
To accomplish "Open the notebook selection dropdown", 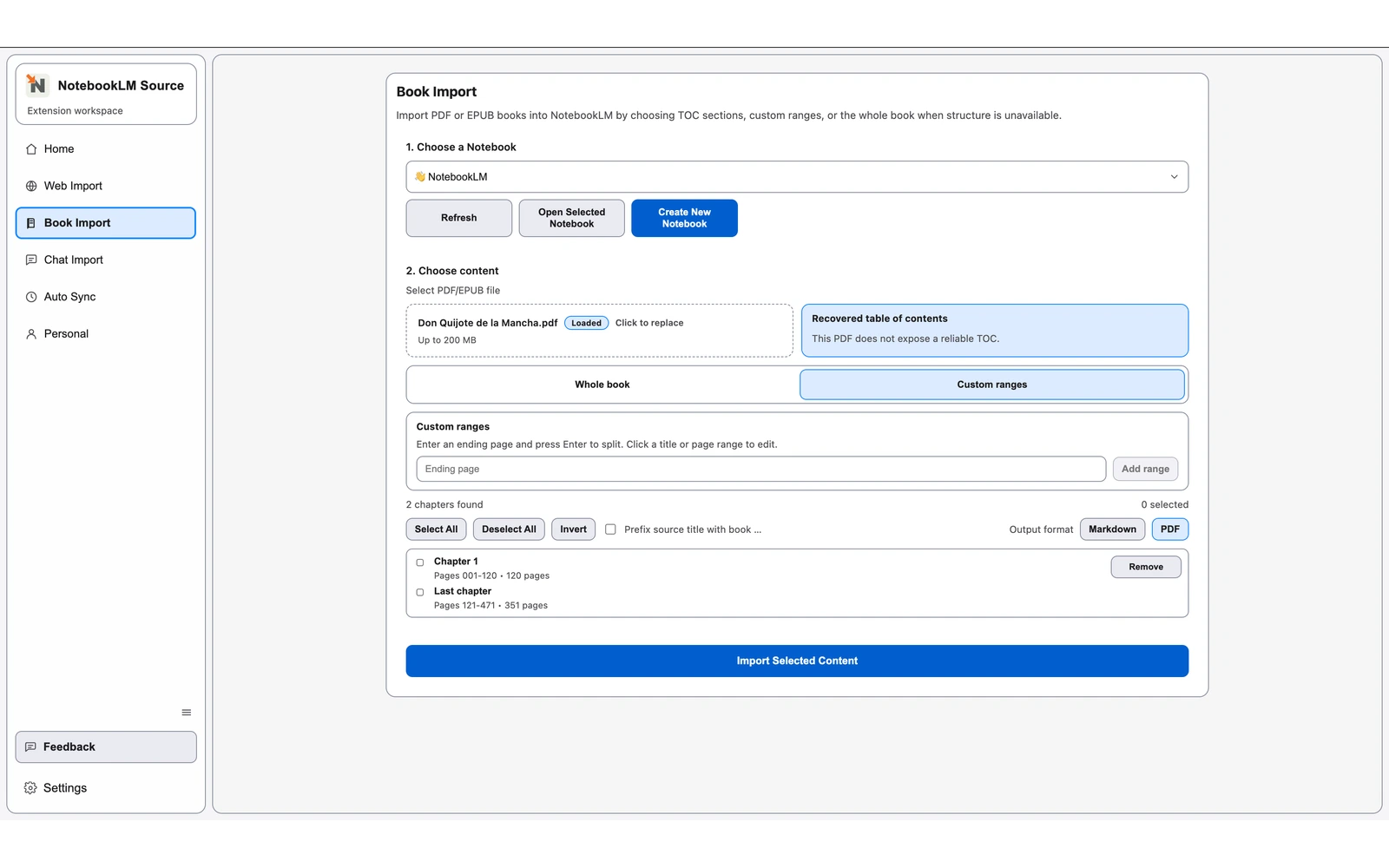I will click(x=797, y=176).
